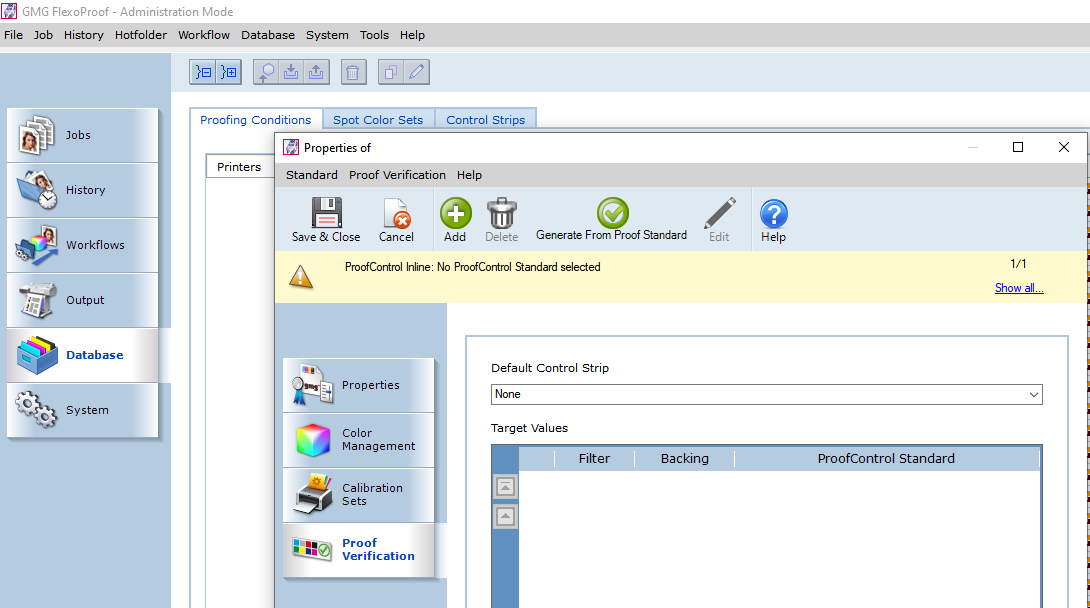Click the pencil edit icon in main toolbar
This screenshot has width=1090, height=608.
416,72
